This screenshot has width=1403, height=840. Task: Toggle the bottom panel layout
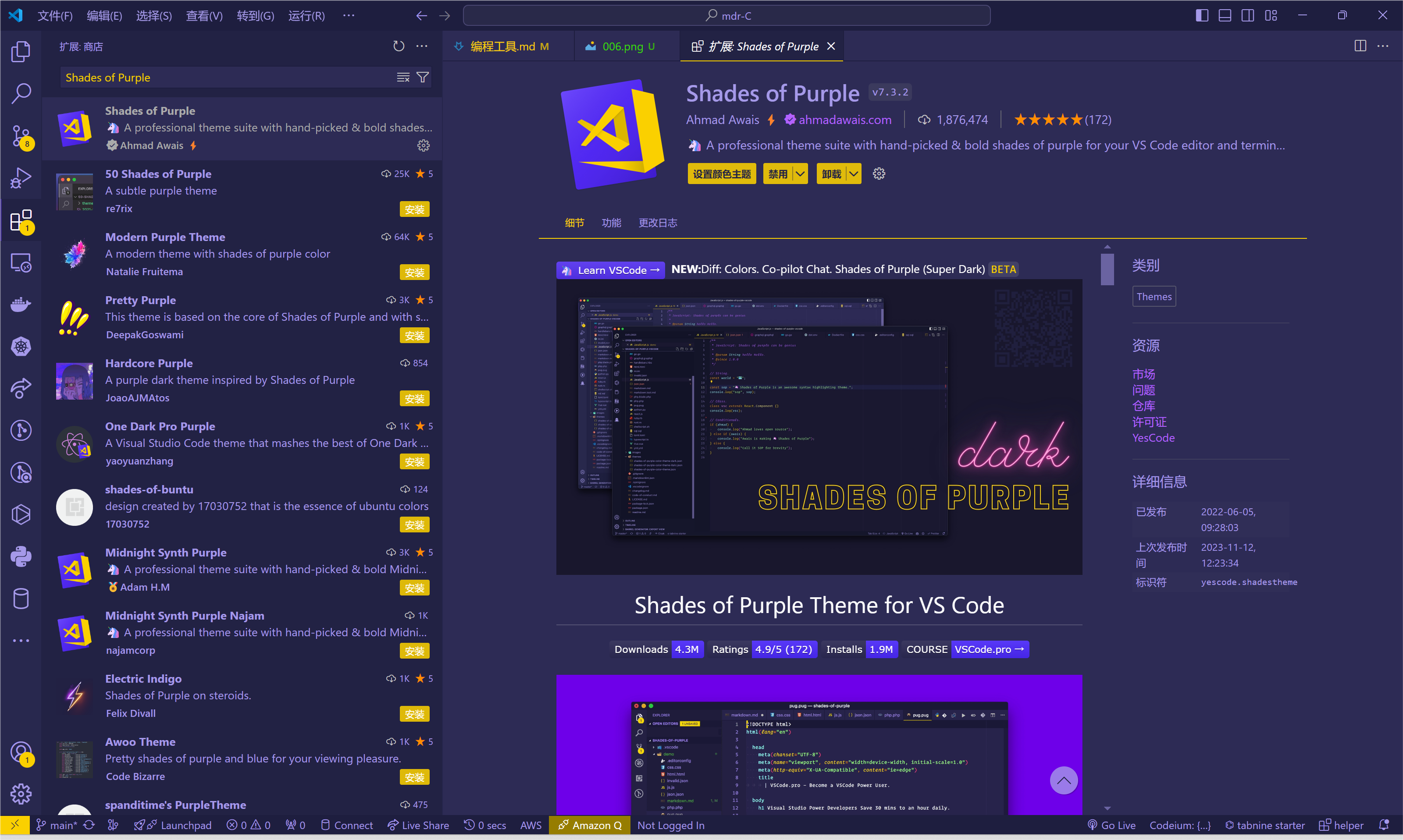coord(1225,15)
